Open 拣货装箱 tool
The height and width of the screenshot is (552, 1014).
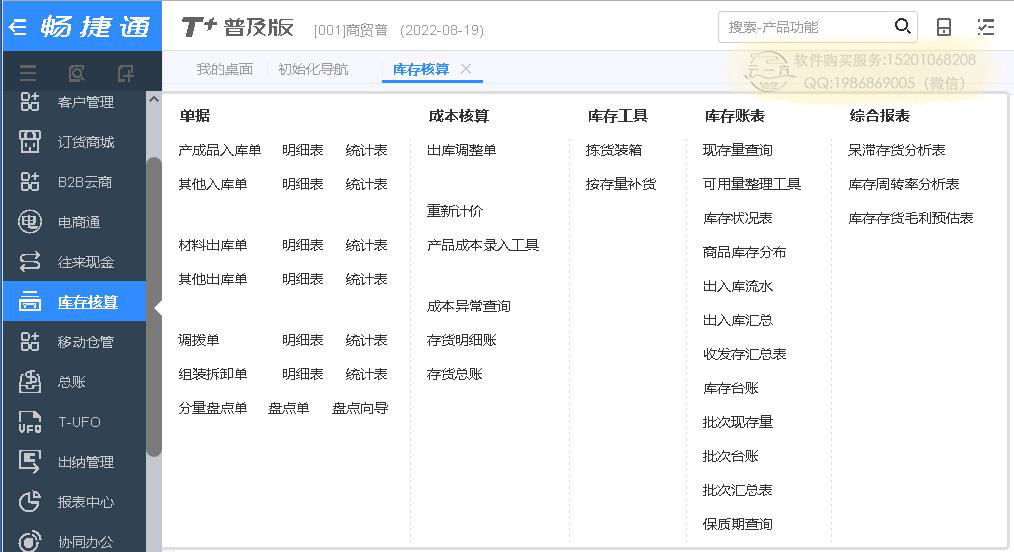click(614, 150)
